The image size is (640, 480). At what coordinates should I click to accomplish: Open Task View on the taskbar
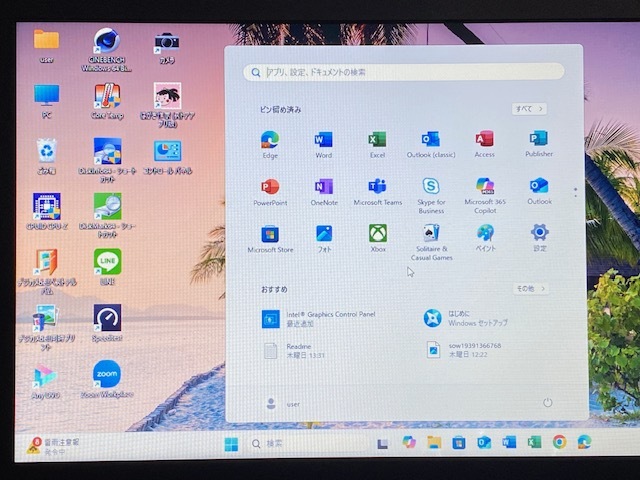click(382, 443)
